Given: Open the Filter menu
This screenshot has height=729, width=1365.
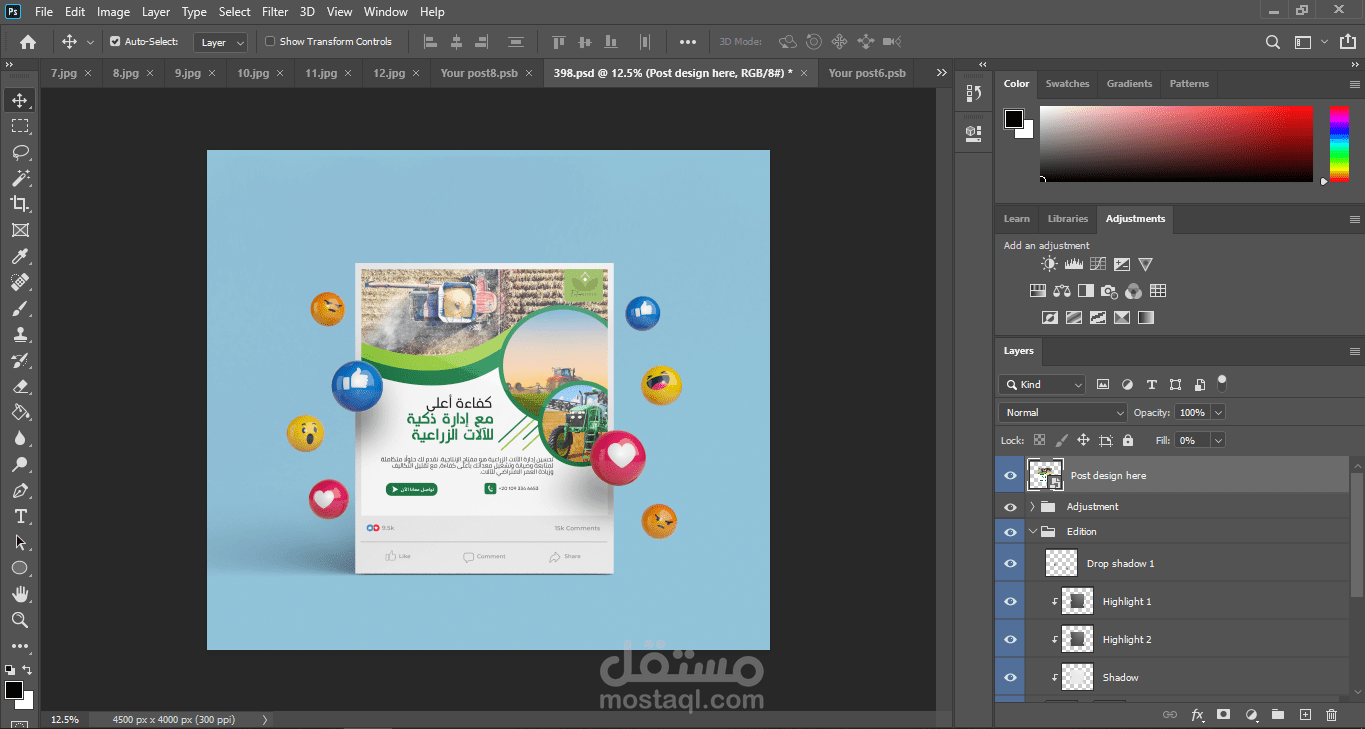Looking at the screenshot, I should (275, 12).
